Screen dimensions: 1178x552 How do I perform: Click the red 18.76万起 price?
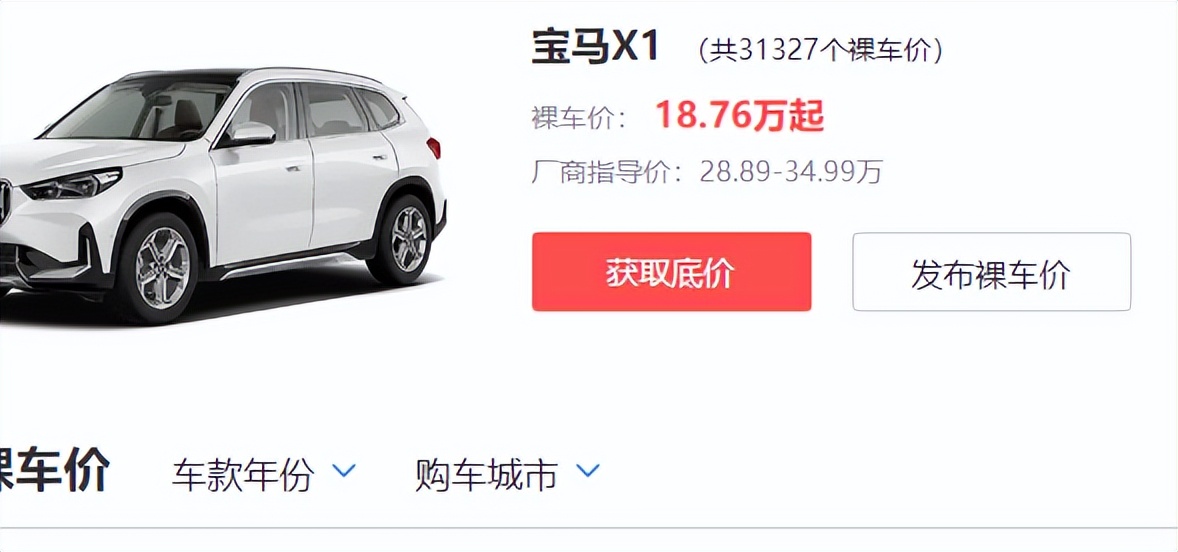[x=740, y=116]
